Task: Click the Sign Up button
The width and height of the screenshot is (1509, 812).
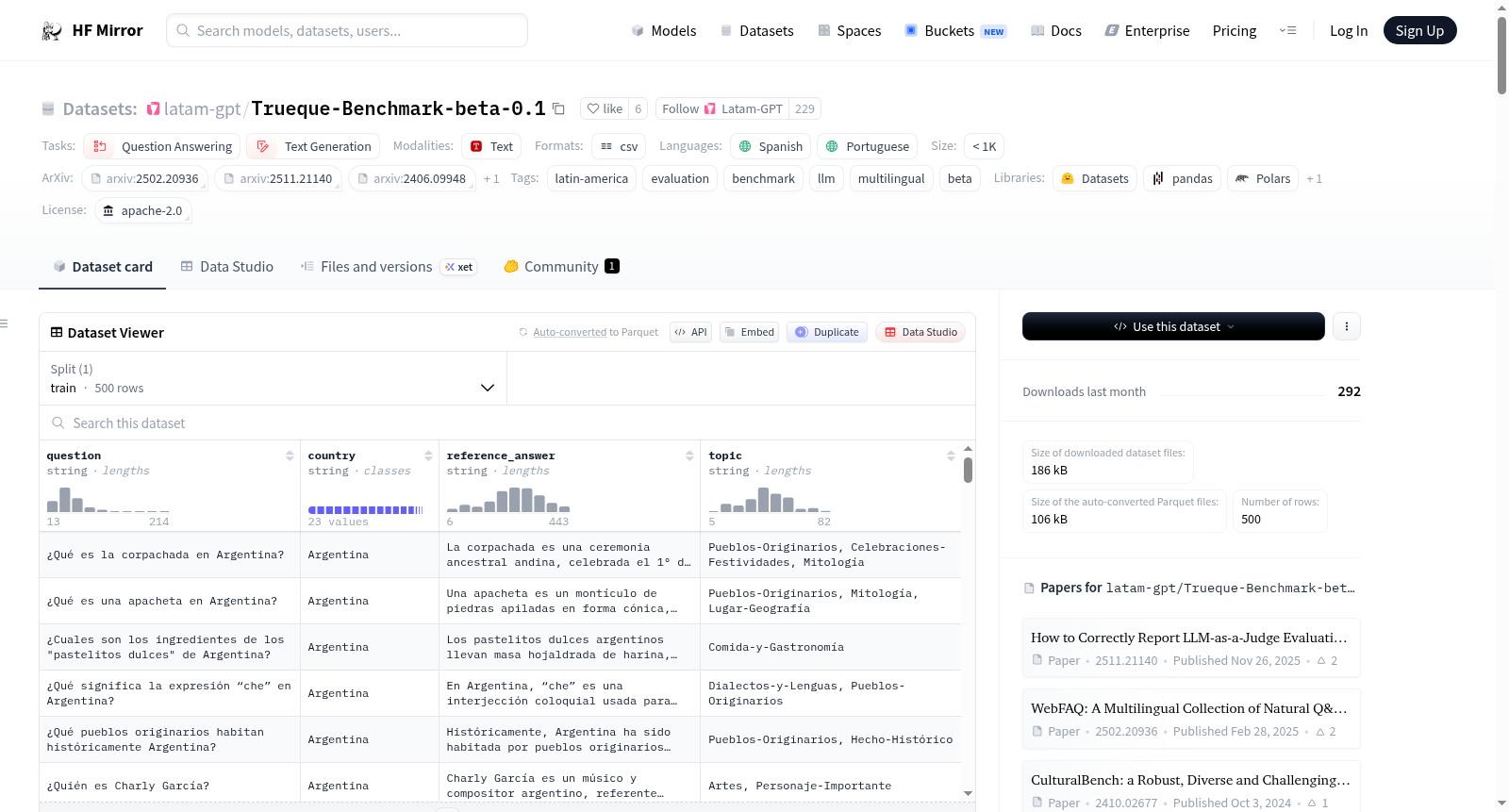Action: tap(1419, 31)
